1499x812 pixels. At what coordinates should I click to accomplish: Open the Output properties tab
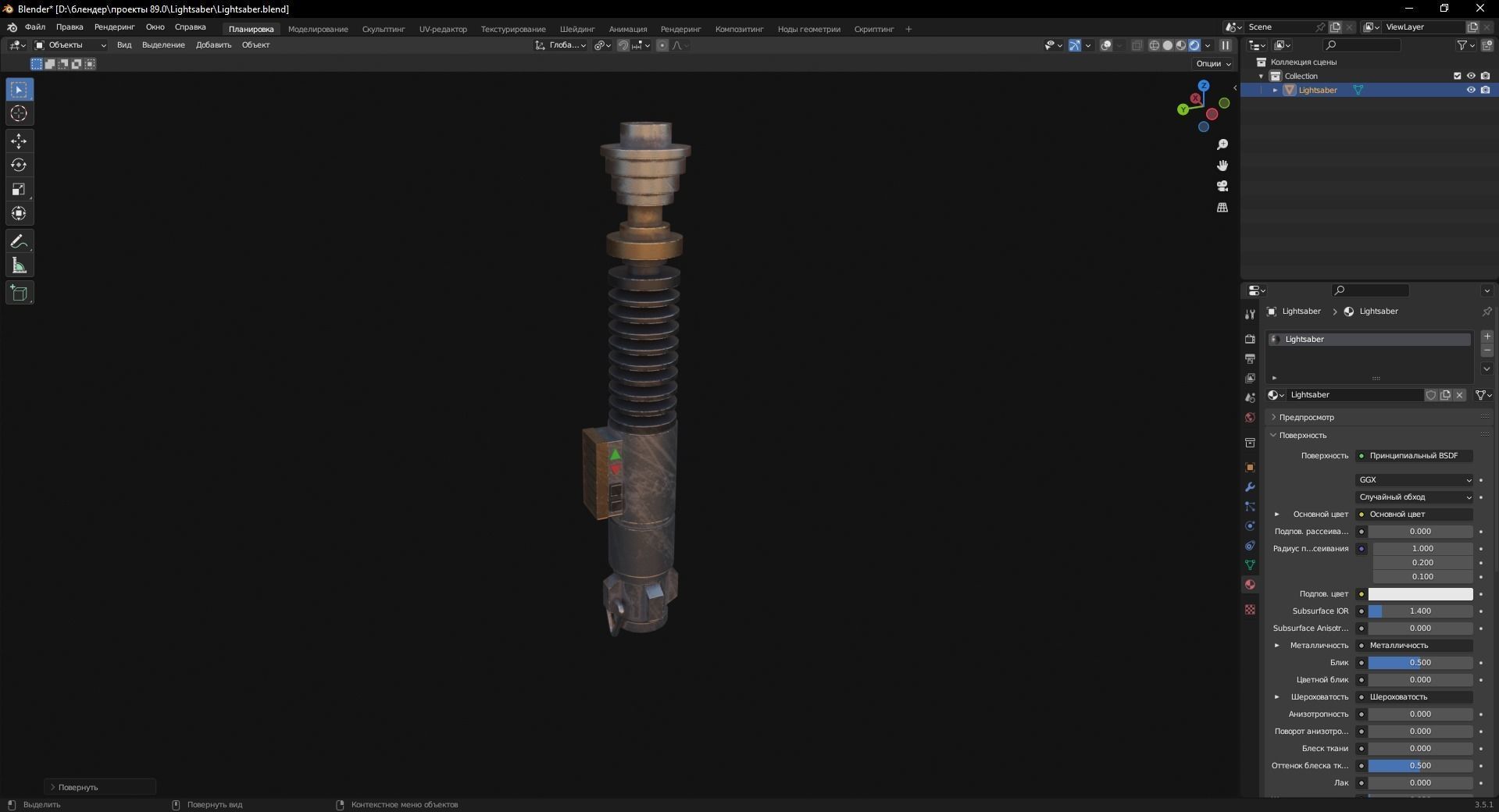point(1250,358)
